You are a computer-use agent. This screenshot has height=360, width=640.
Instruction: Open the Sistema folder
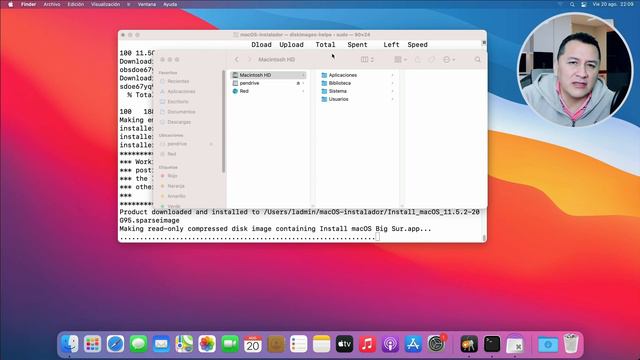click(358, 91)
